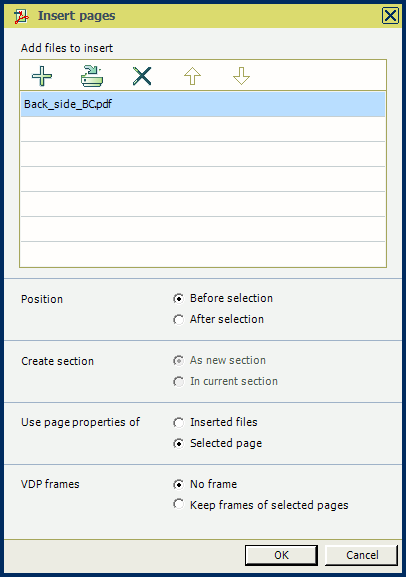Viewport: 406px width, 577px height.
Task: Choose the In current section option
Action: point(179,382)
